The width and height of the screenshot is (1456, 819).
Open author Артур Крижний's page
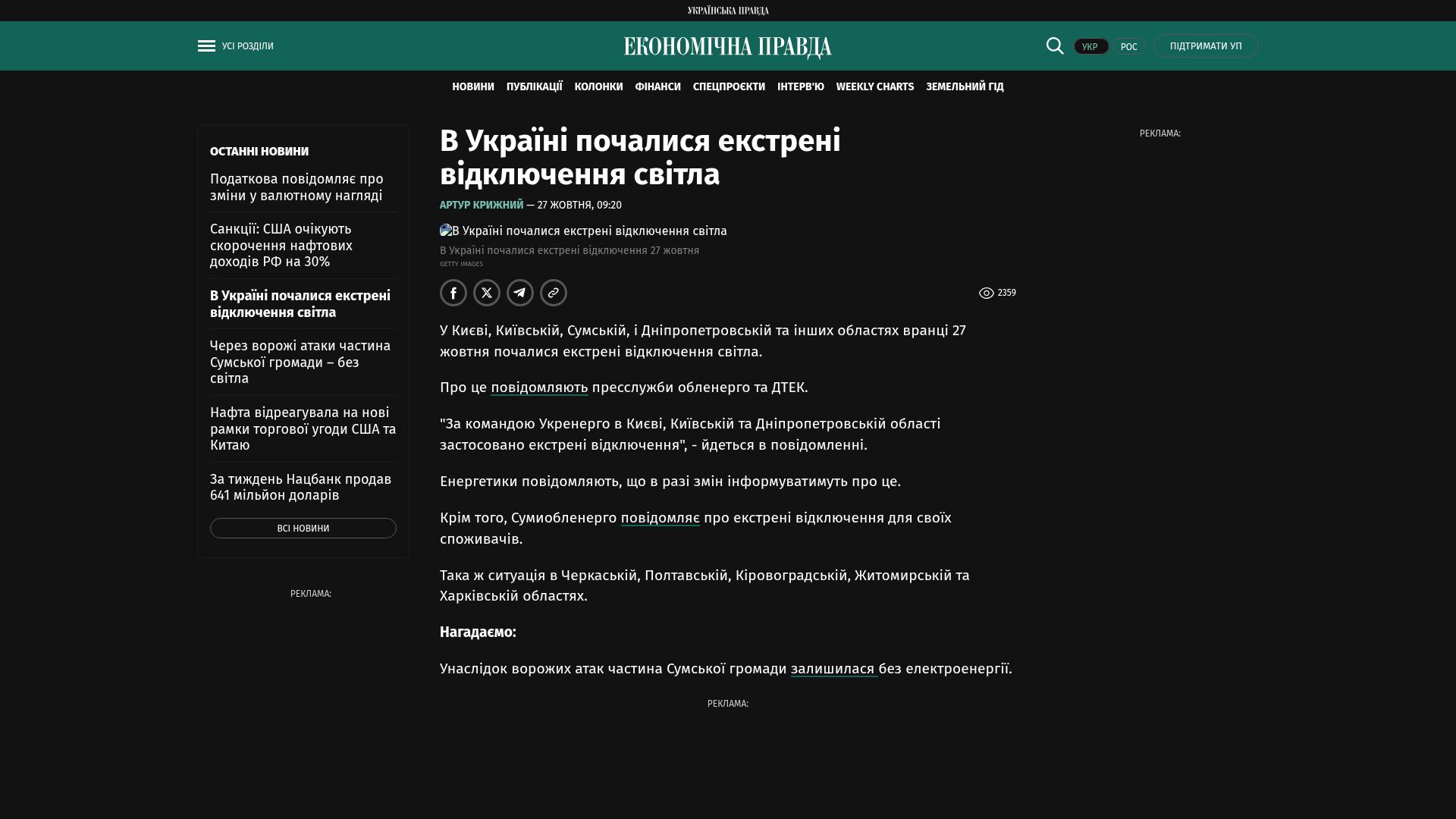482,206
